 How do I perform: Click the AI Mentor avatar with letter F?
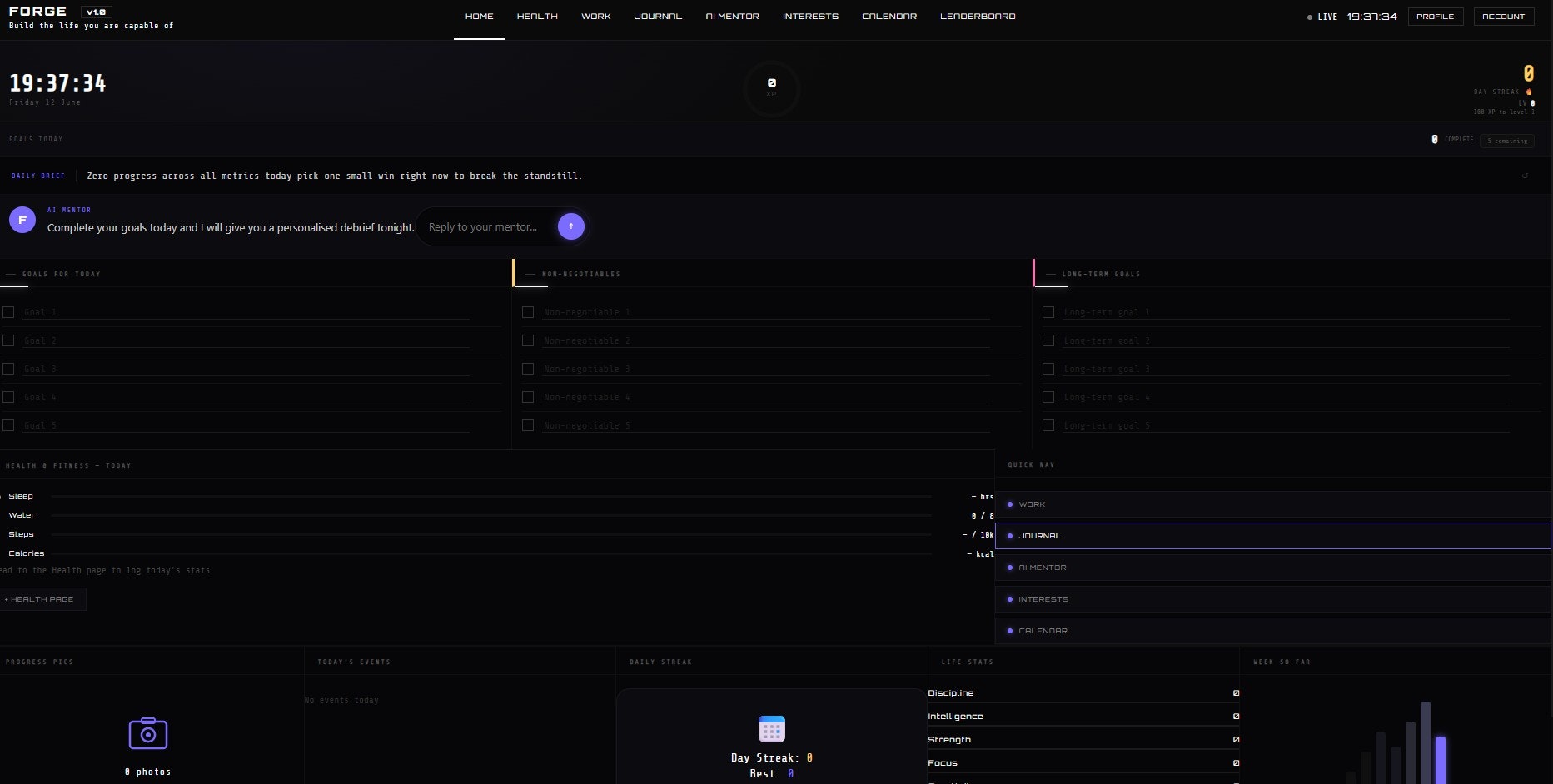point(22,220)
